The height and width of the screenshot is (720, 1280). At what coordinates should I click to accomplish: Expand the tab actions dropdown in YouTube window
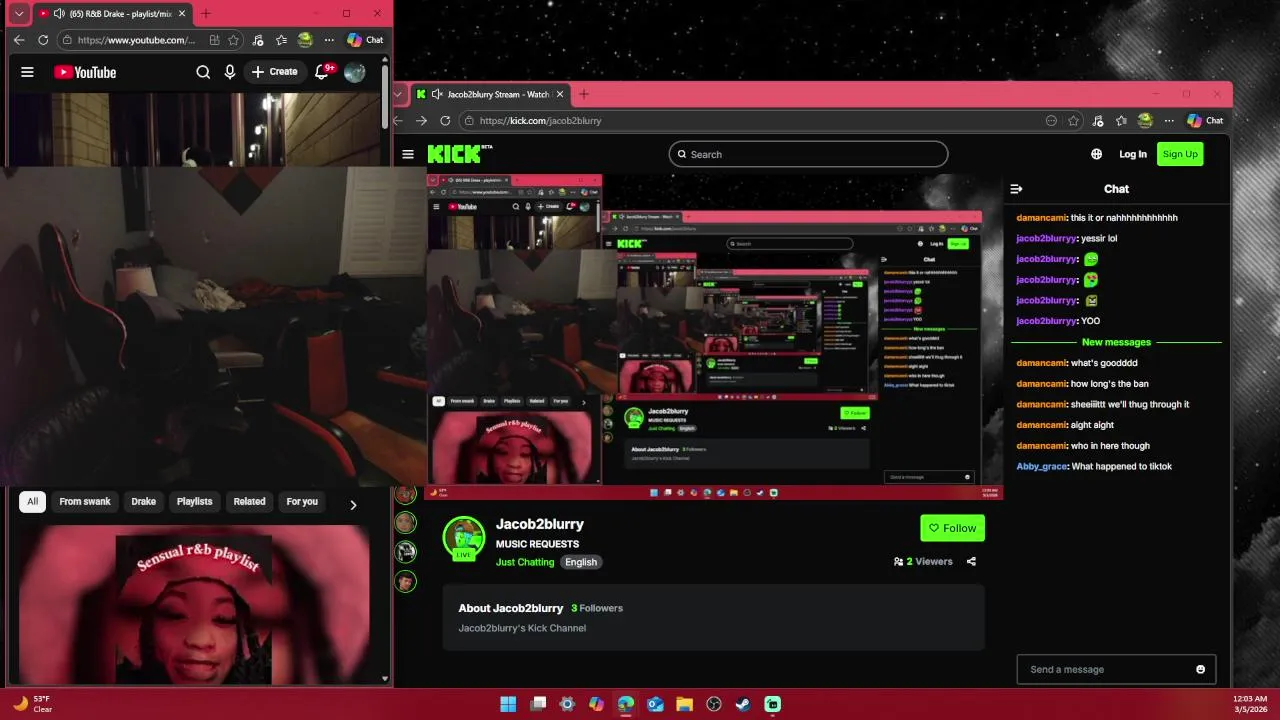tap(19, 14)
